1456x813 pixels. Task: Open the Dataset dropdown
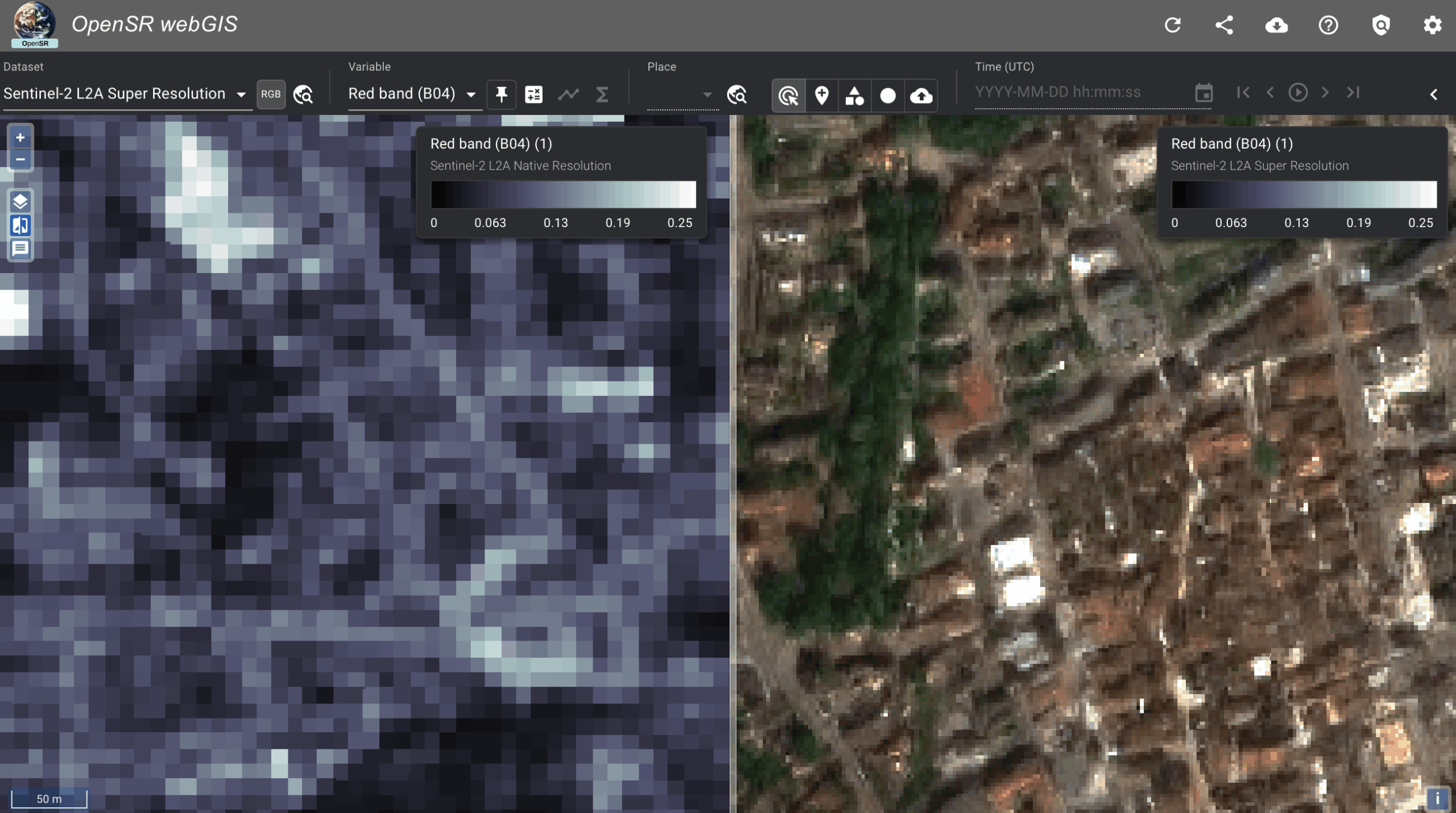[x=125, y=94]
